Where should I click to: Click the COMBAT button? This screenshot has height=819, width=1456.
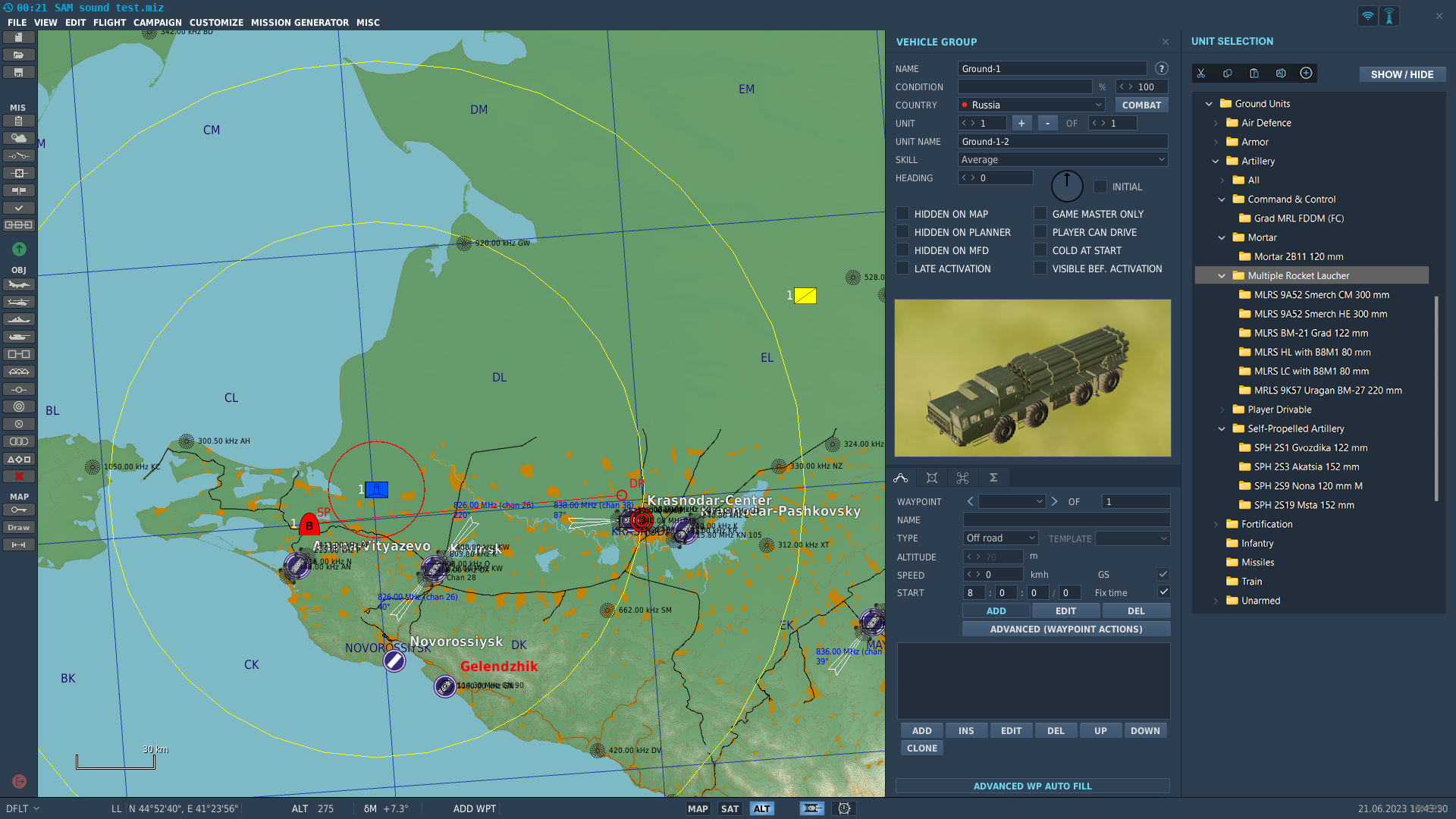1141,105
